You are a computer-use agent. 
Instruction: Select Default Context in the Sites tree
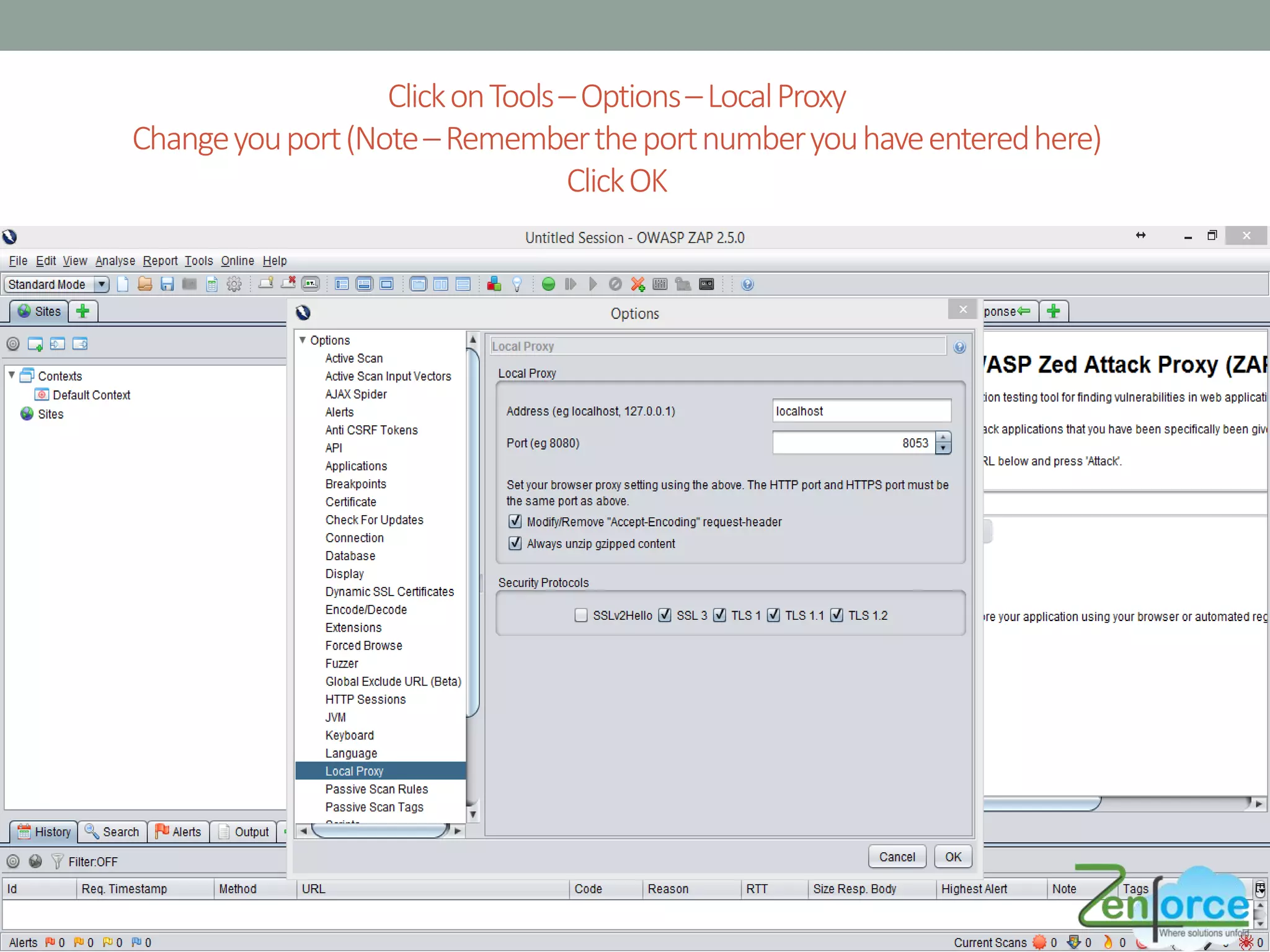pyautogui.click(x=91, y=395)
